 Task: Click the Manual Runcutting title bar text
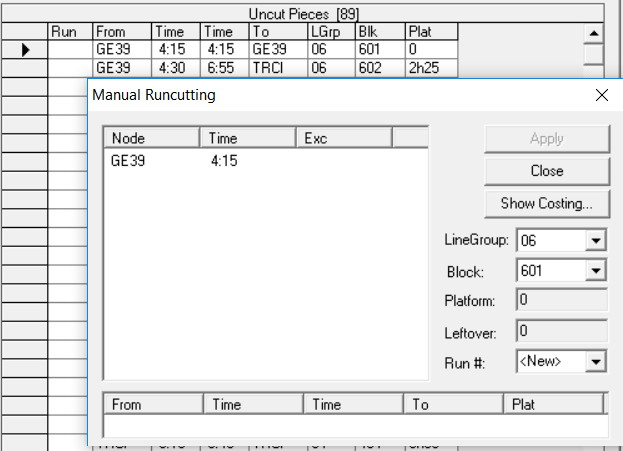[x=154, y=95]
